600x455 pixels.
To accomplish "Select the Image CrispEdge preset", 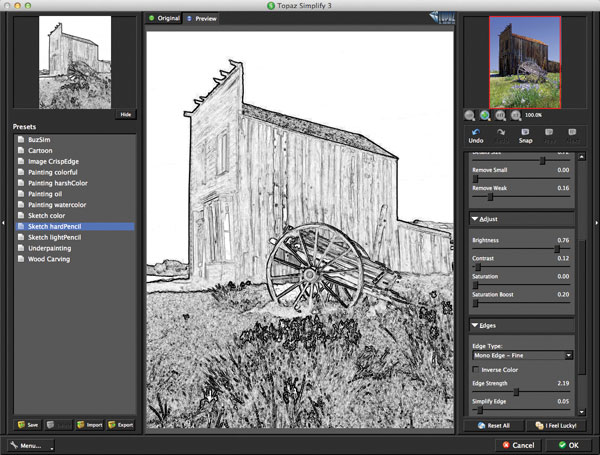I will click(x=75, y=161).
